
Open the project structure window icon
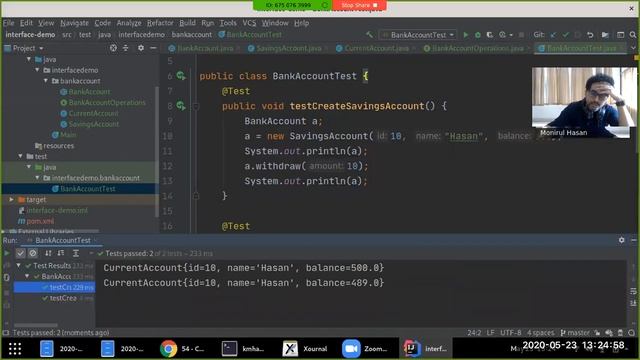coord(620,35)
